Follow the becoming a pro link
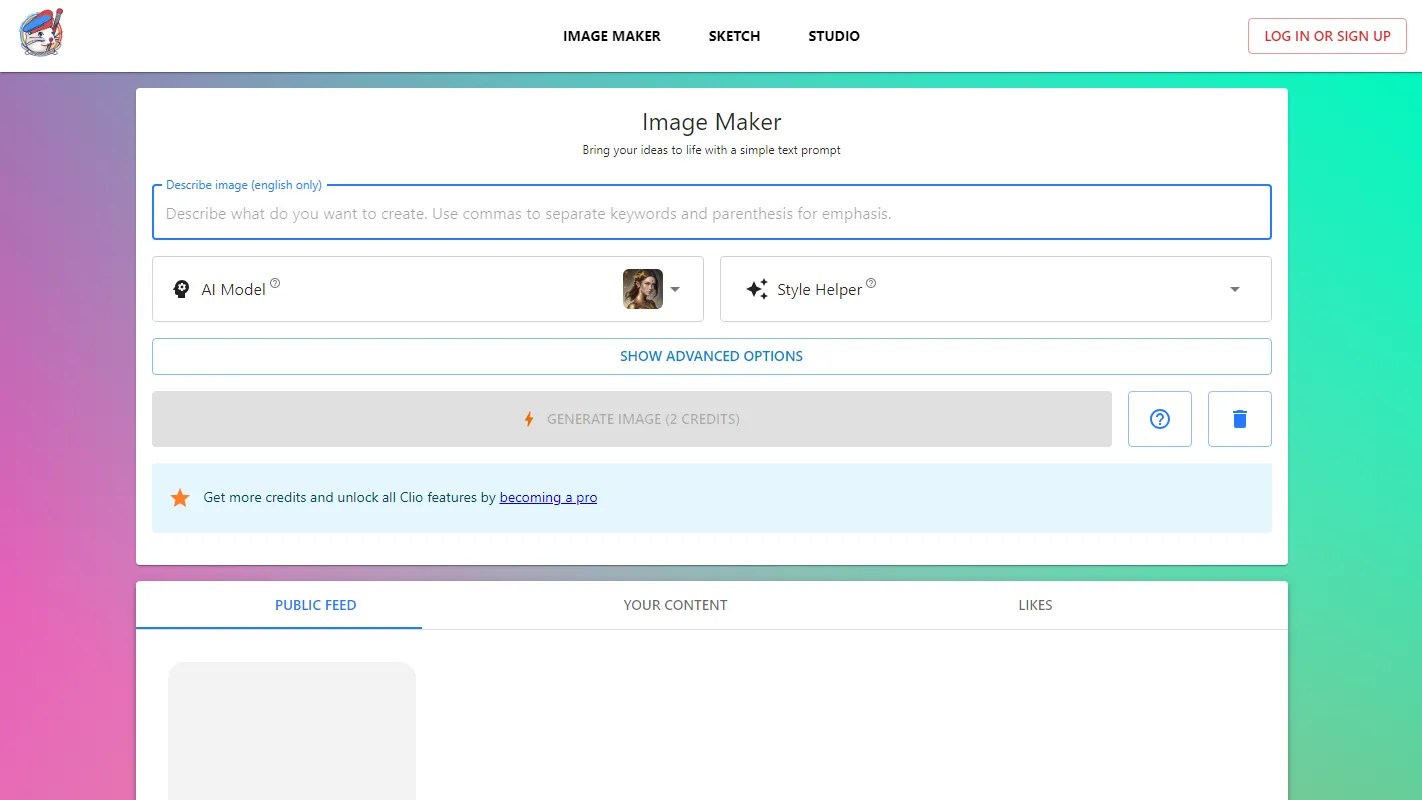This screenshot has width=1422, height=800. (548, 497)
